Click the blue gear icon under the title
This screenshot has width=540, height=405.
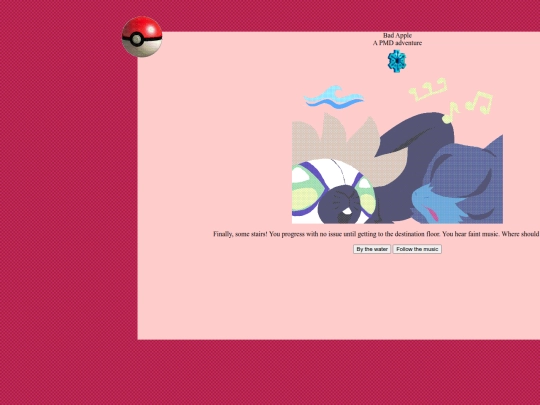[x=397, y=61]
